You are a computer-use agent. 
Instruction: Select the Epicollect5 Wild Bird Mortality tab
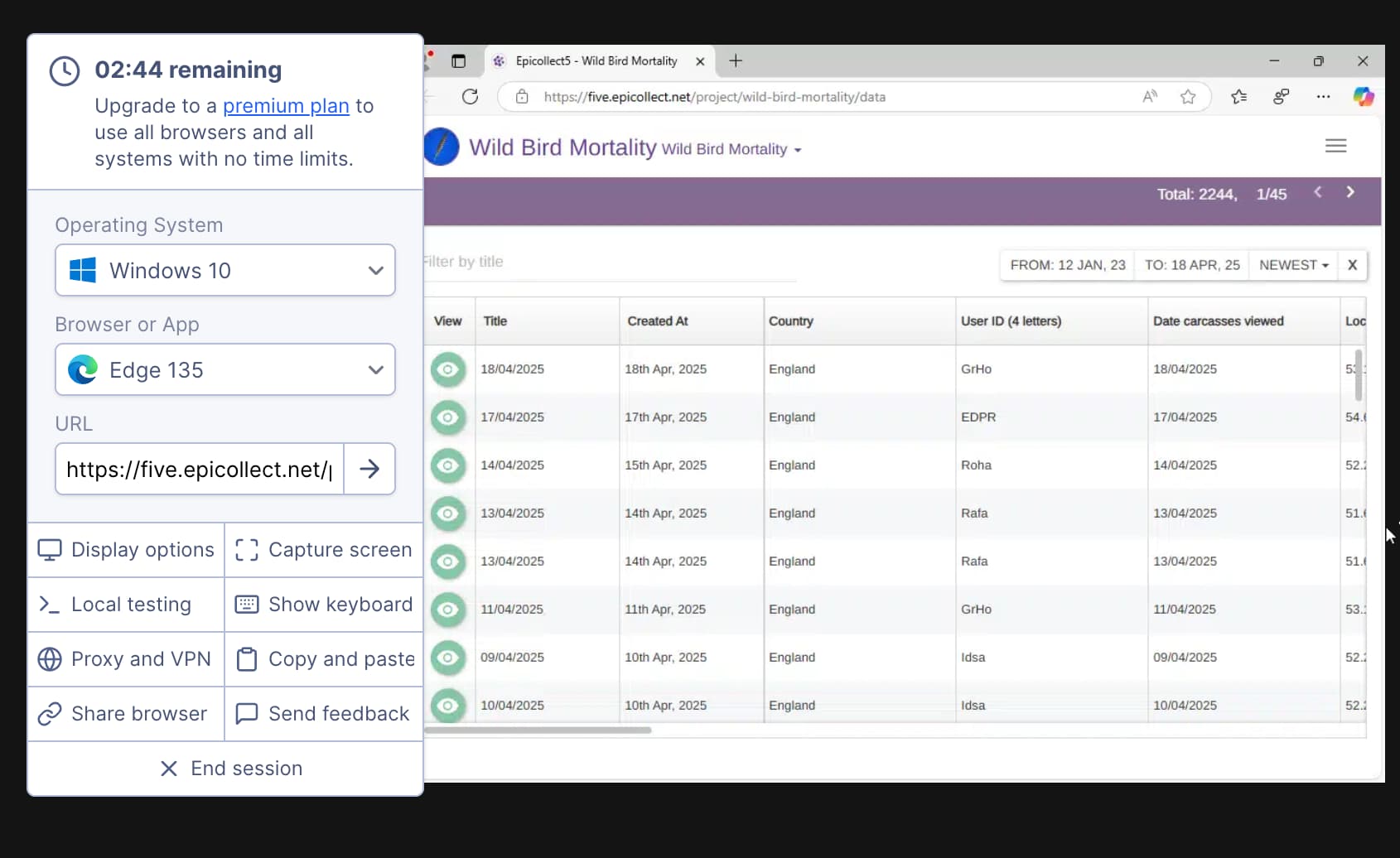coord(595,61)
